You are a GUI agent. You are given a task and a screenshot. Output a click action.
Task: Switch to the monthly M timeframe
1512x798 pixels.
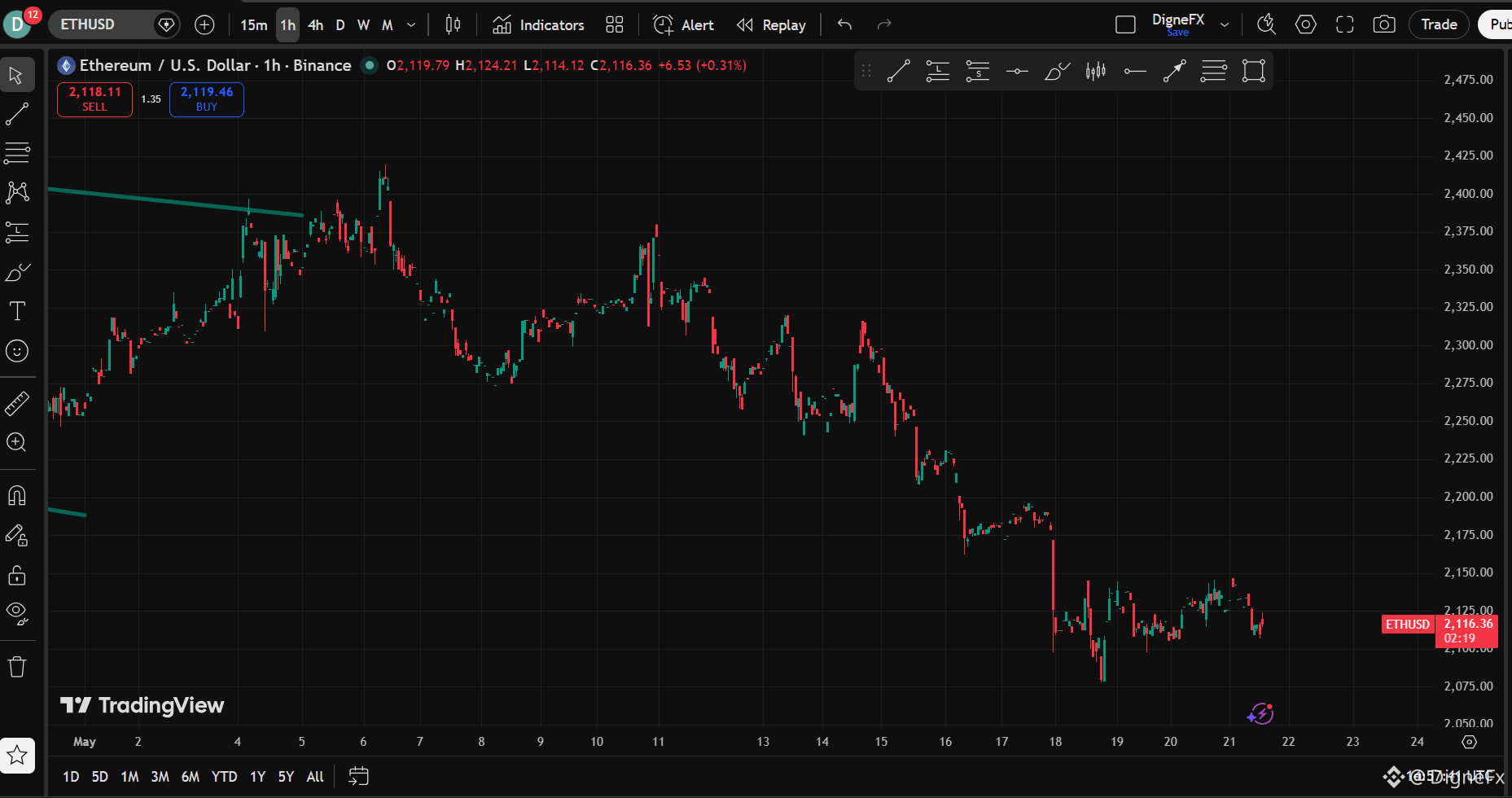(388, 25)
